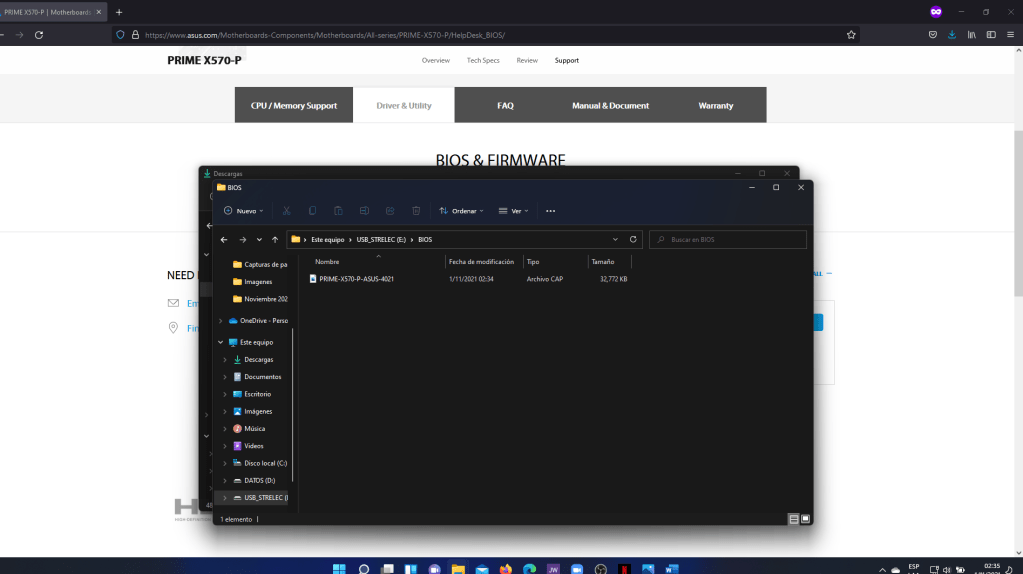Open the Ordenar sort dropdown
This screenshot has width=1023, height=574.
click(461, 211)
